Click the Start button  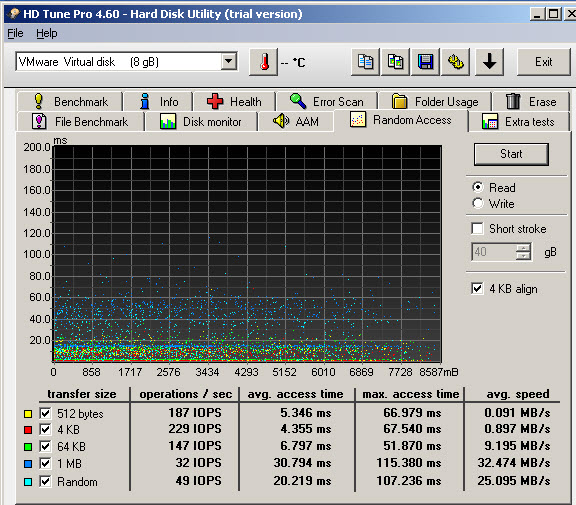click(x=511, y=154)
